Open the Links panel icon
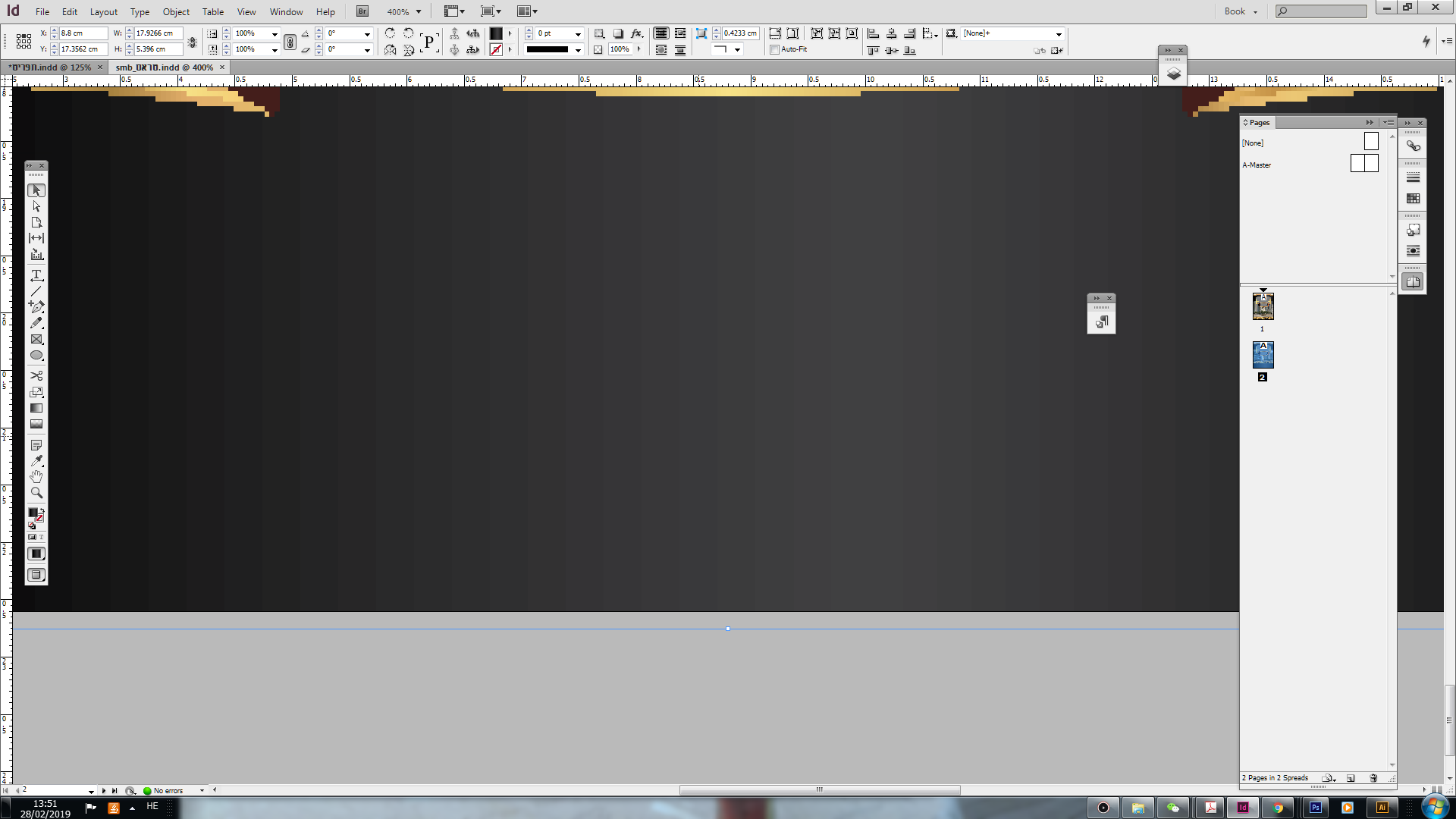The height and width of the screenshot is (819, 1456). tap(1413, 146)
